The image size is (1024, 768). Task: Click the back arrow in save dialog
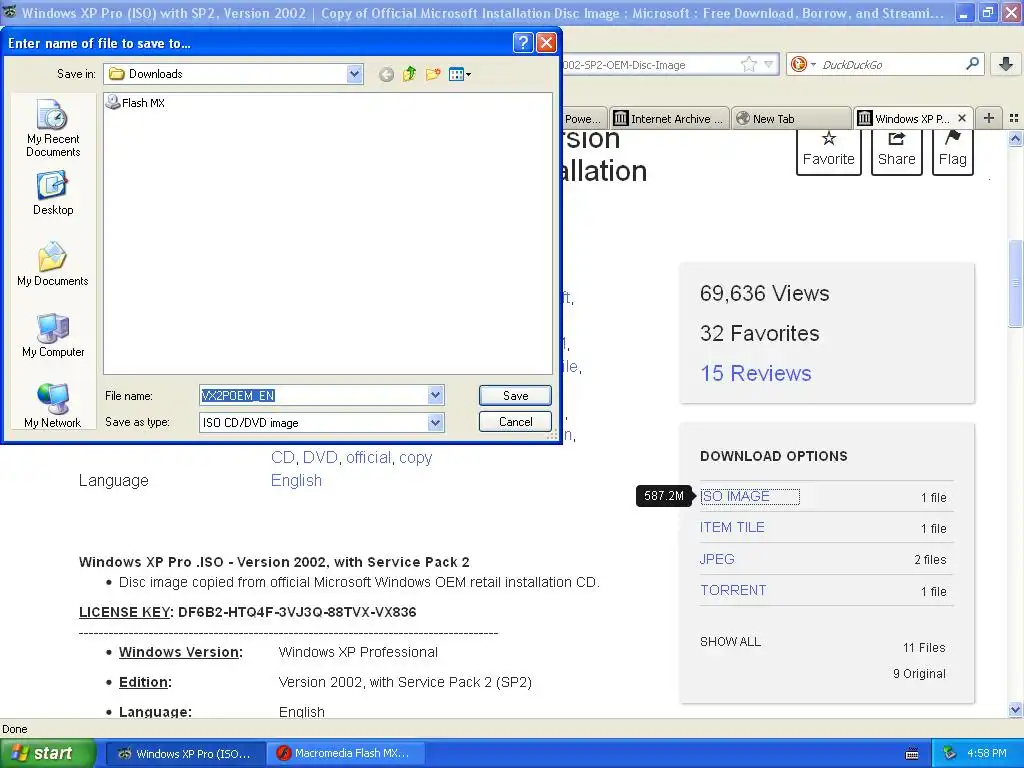[386, 74]
